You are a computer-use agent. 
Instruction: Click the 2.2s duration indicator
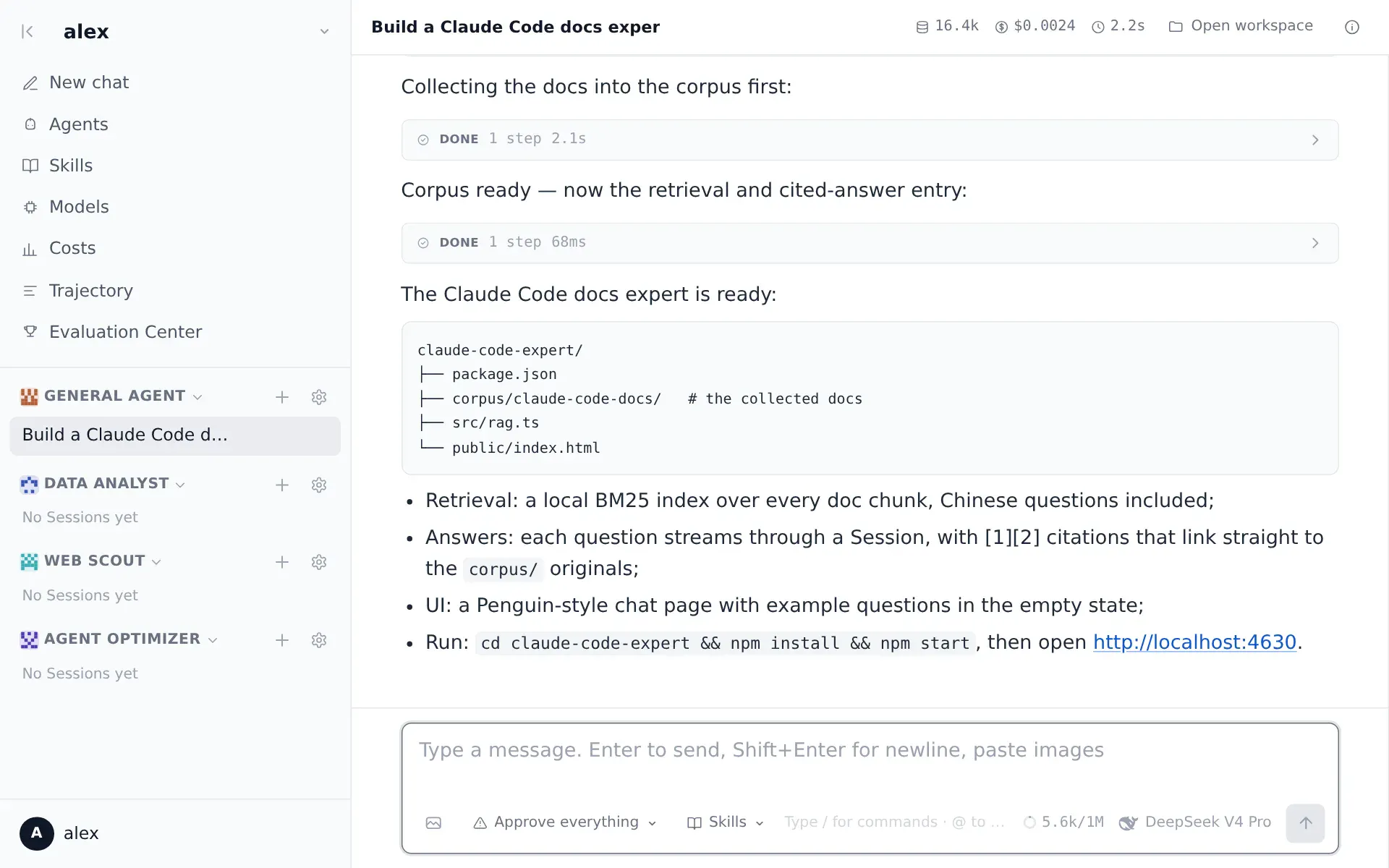tap(1118, 27)
